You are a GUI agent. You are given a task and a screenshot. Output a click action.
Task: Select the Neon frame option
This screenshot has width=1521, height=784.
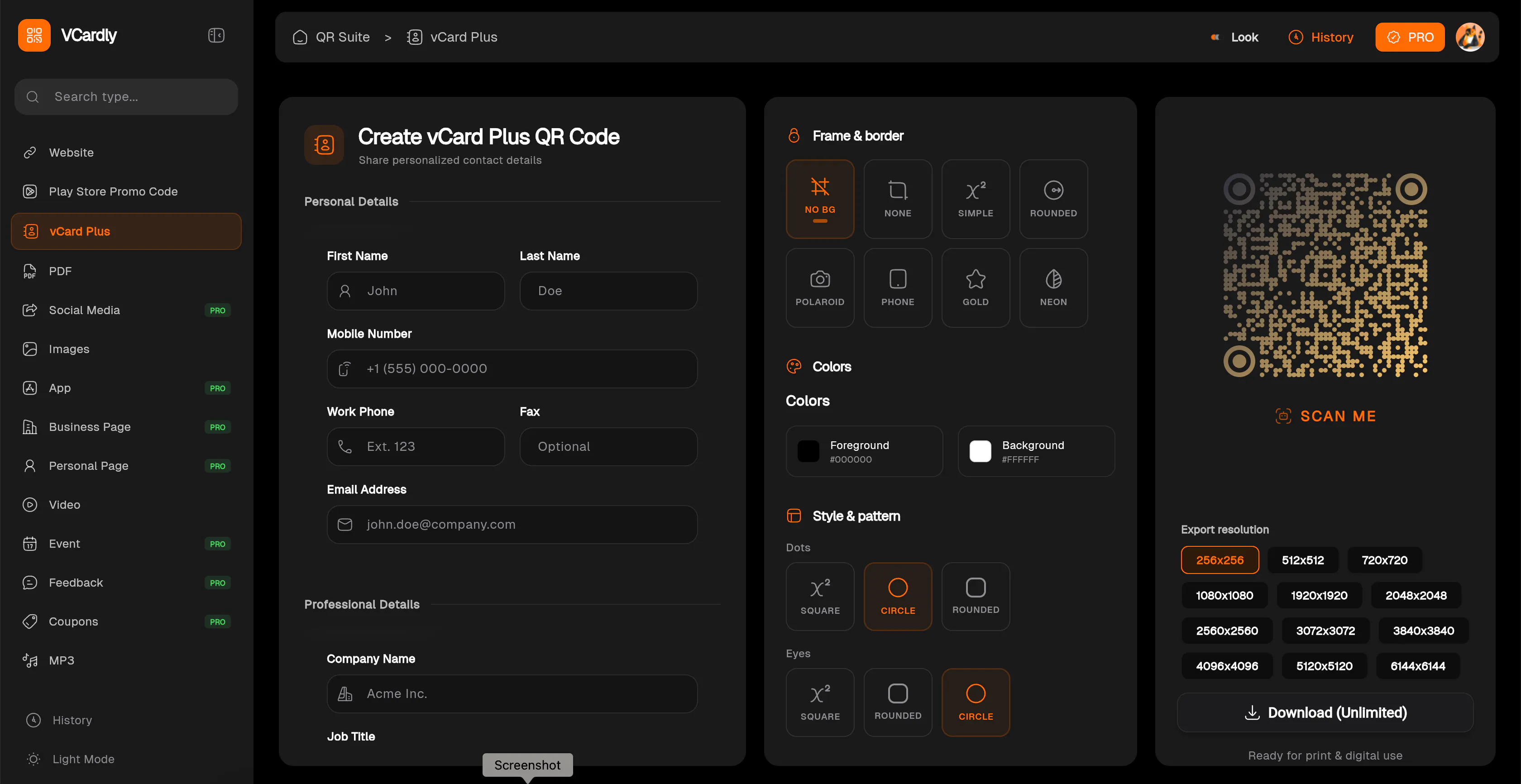[1053, 287]
